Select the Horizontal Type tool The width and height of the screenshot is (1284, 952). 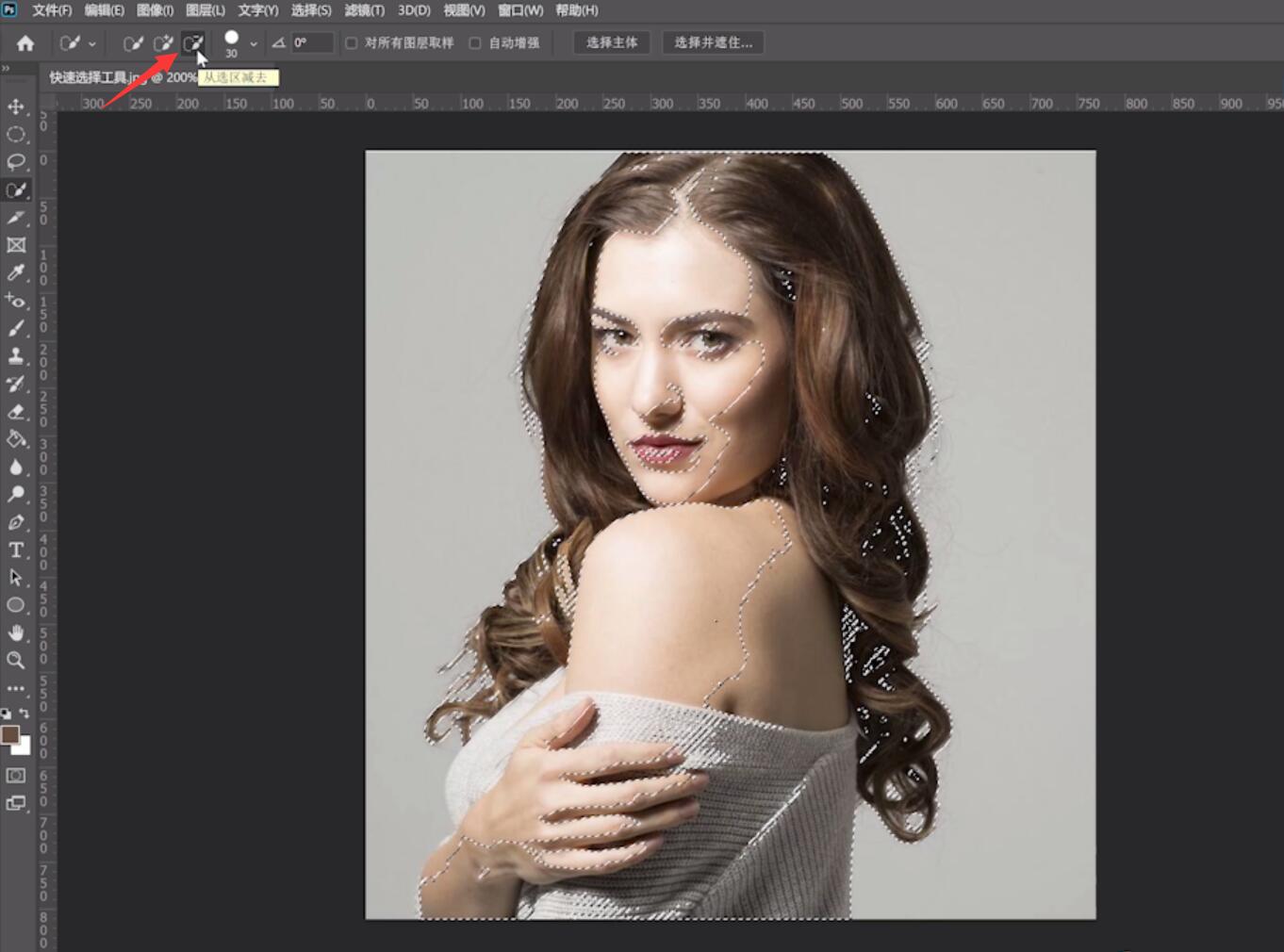pyautogui.click(x=16, y=550)
